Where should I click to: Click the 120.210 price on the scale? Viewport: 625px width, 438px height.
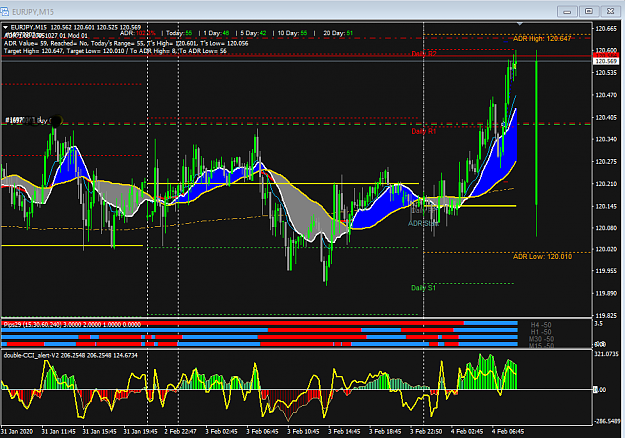coord(606,184)
